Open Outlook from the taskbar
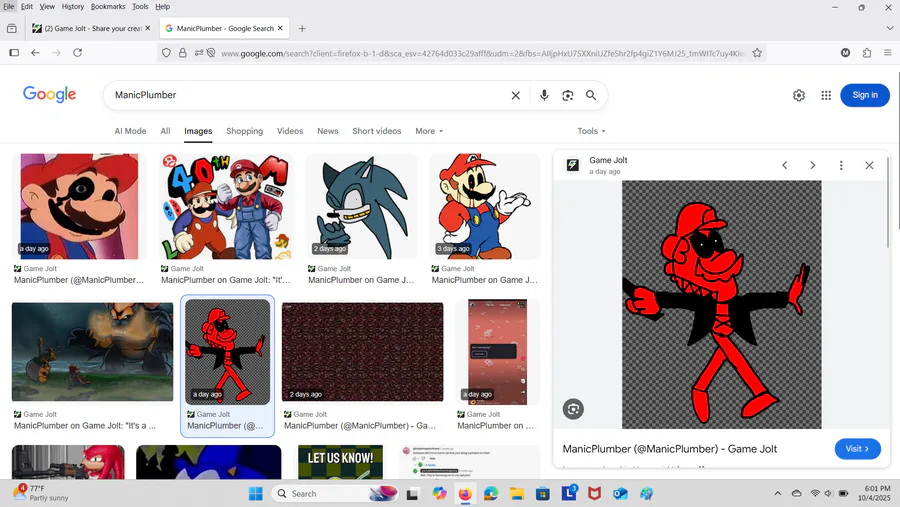Screen dimensions: 900x507 [620, 493]
